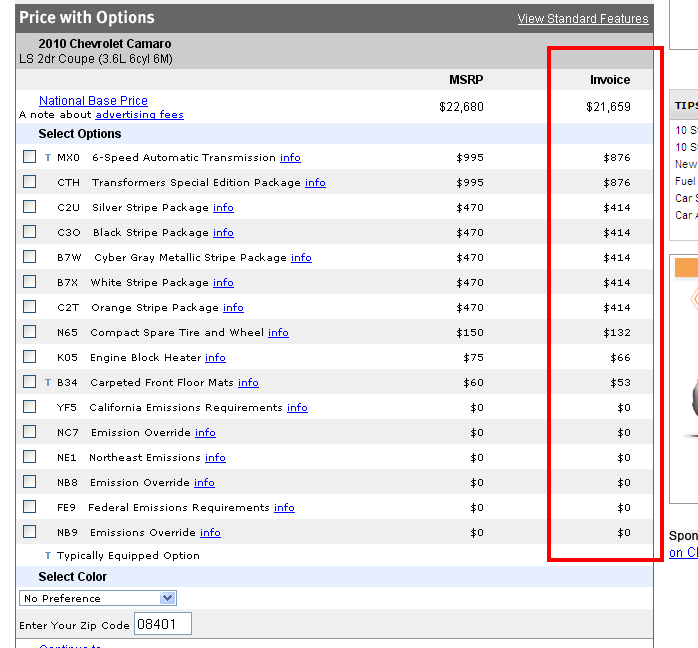Enable the Black Stripe Package option

click(30, 232)
